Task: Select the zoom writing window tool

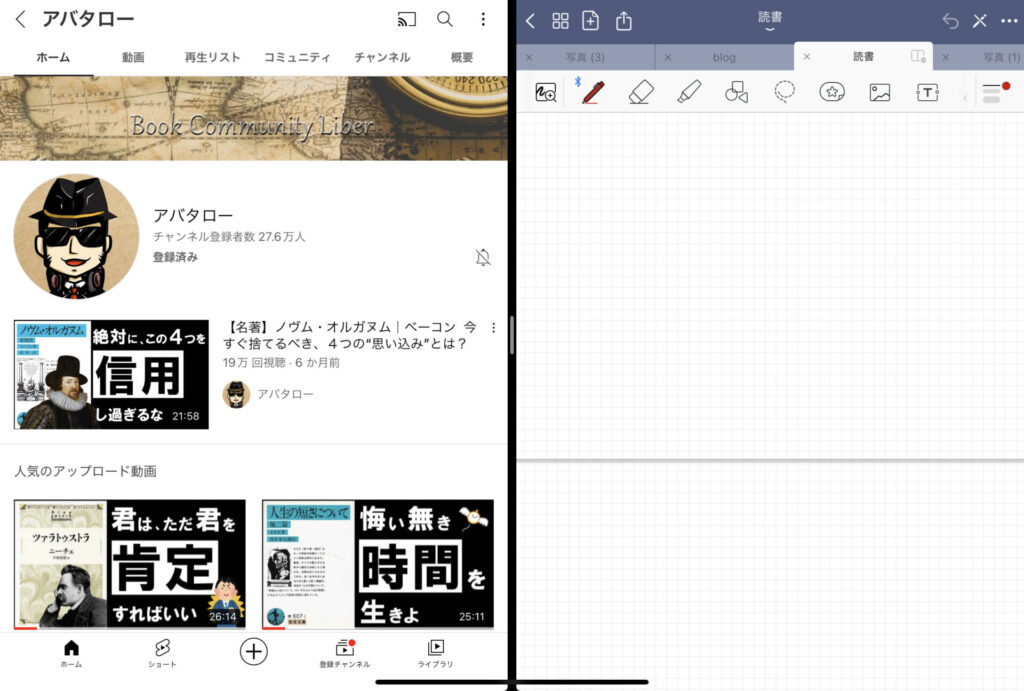Action: click(x=545, y=92)
